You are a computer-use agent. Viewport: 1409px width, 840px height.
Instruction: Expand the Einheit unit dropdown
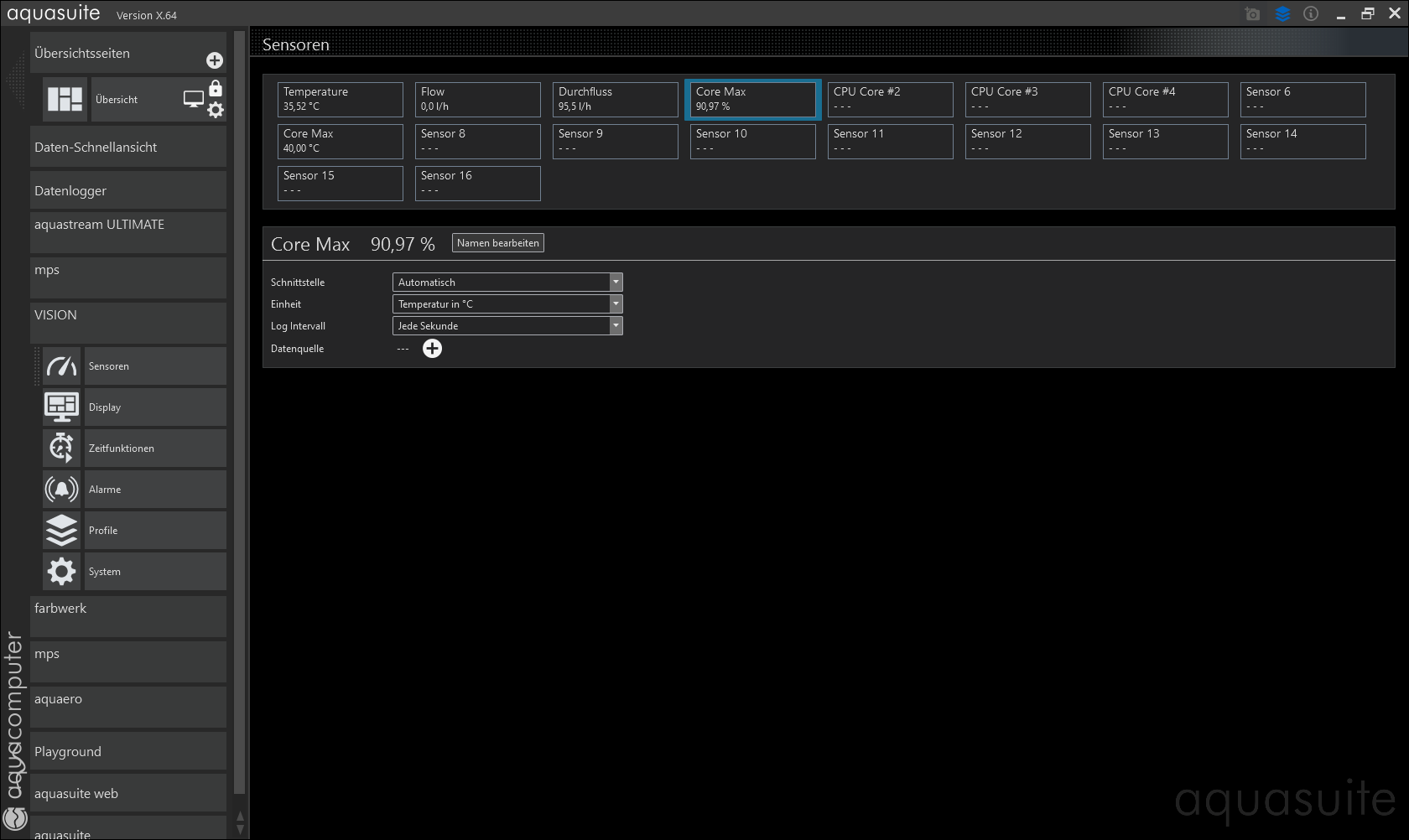pos(507,304)
